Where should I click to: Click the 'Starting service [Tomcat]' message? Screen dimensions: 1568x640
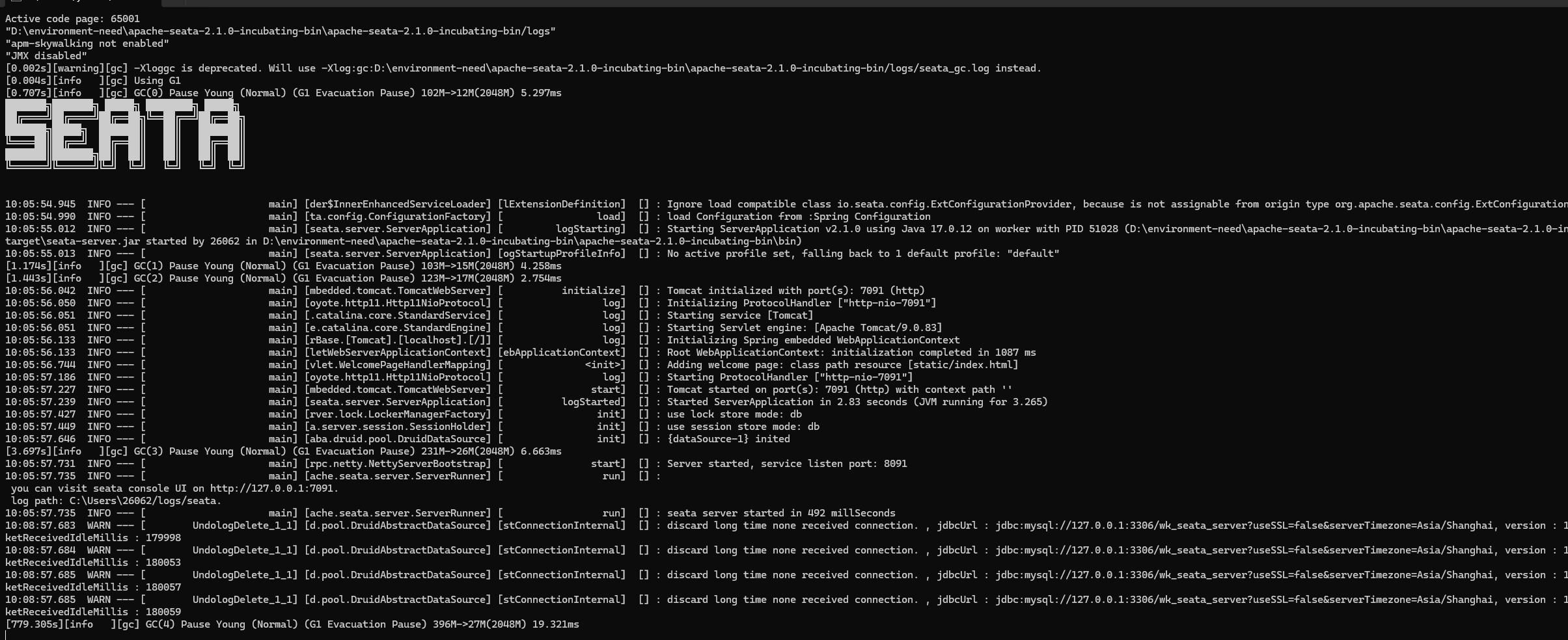click(x=740, y=315)
